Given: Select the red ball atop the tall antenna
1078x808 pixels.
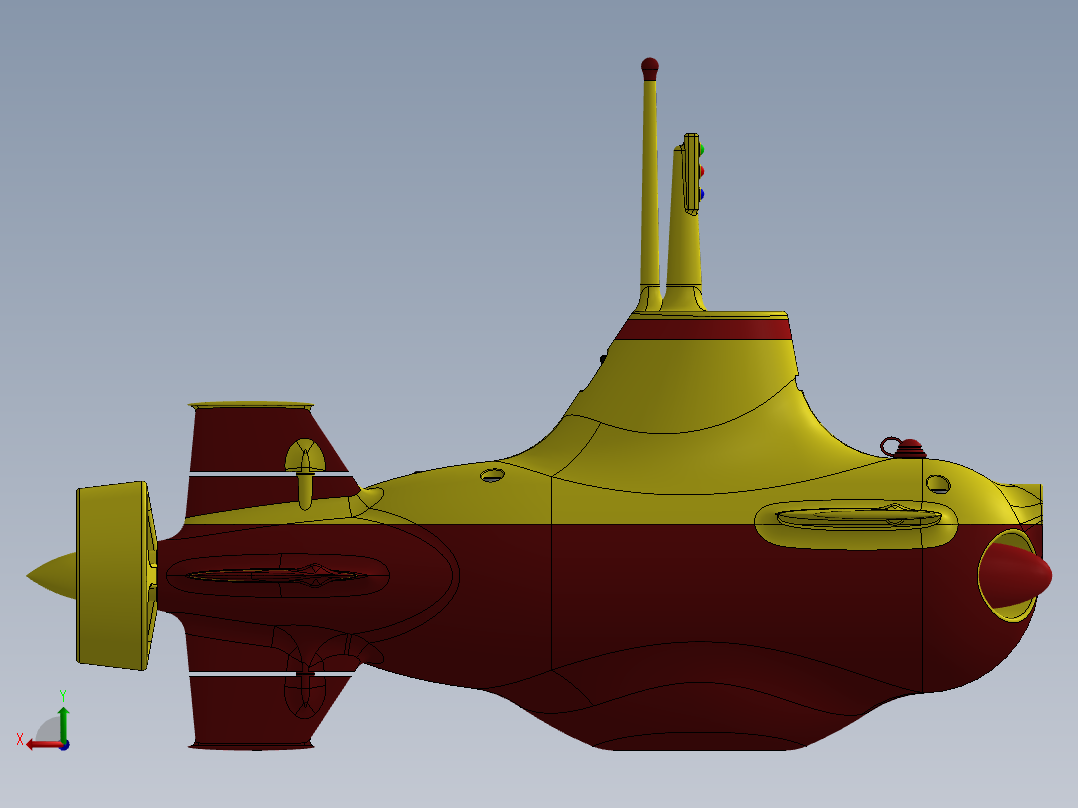Looking at the screenshot, I should click(x=650, y=68).
